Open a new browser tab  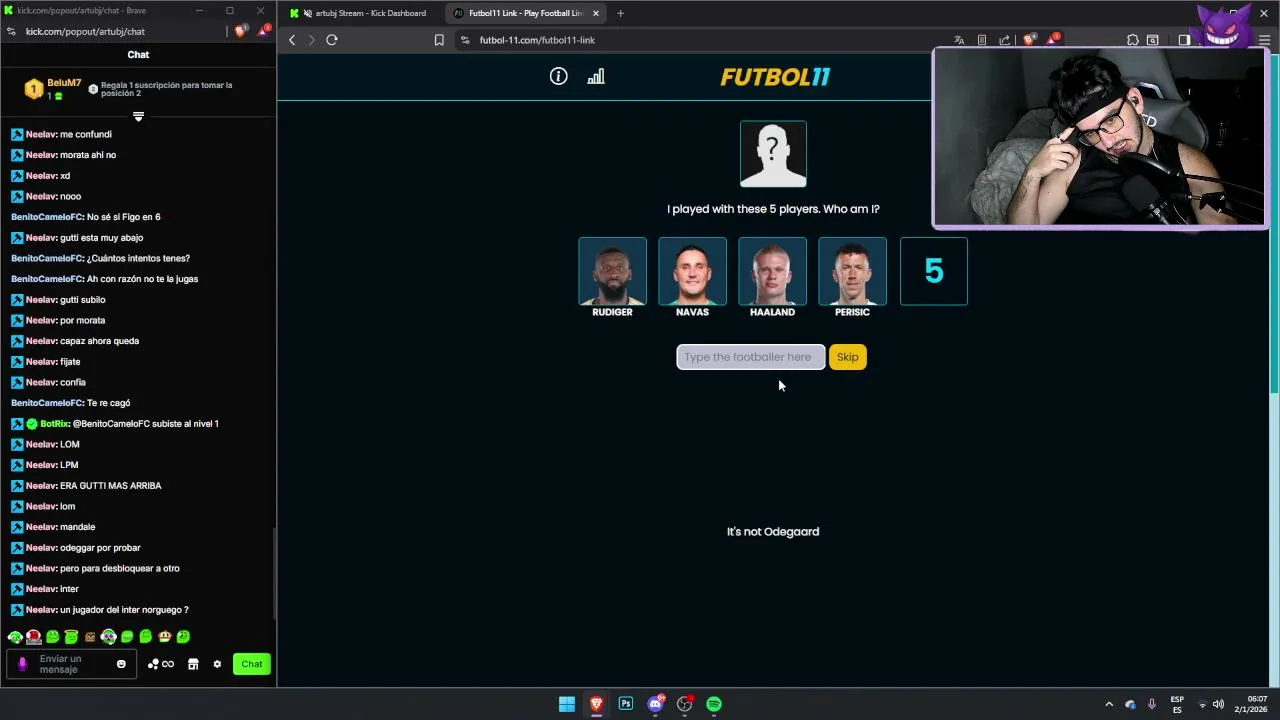pos(620,13)
